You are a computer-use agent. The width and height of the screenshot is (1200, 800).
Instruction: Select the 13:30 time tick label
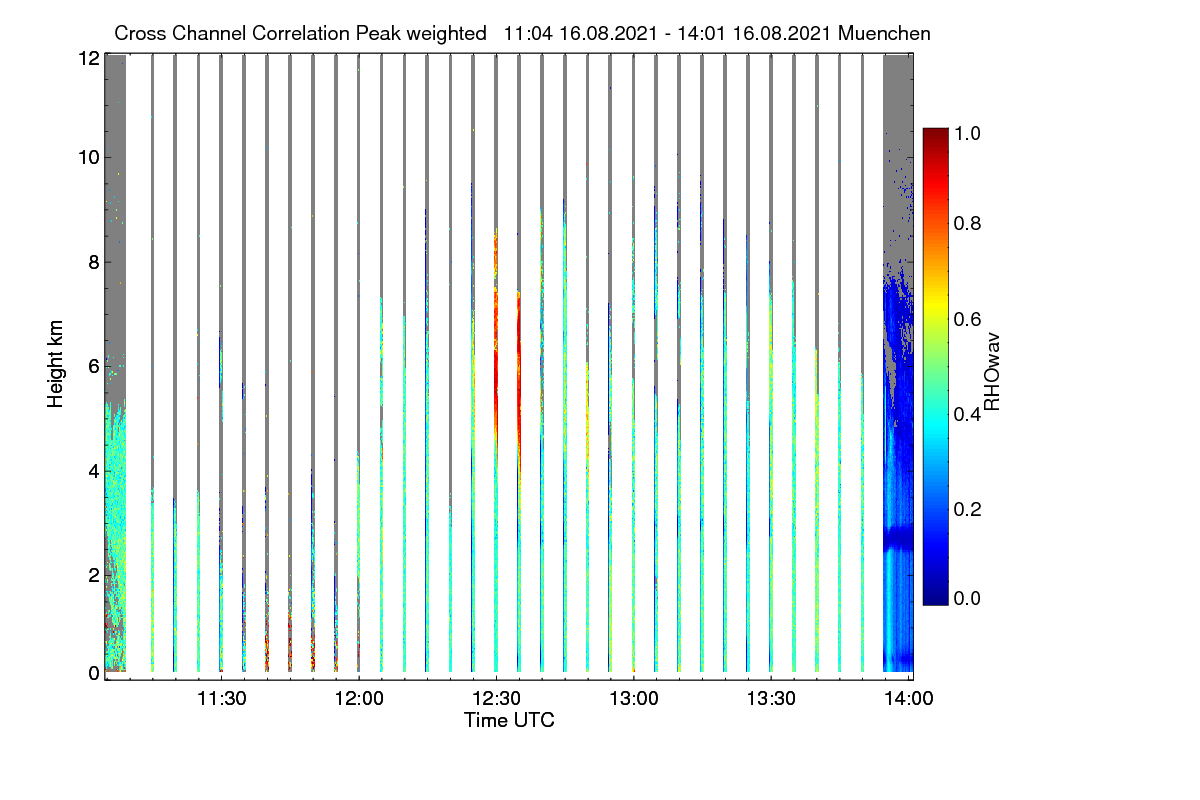[770, 698]
